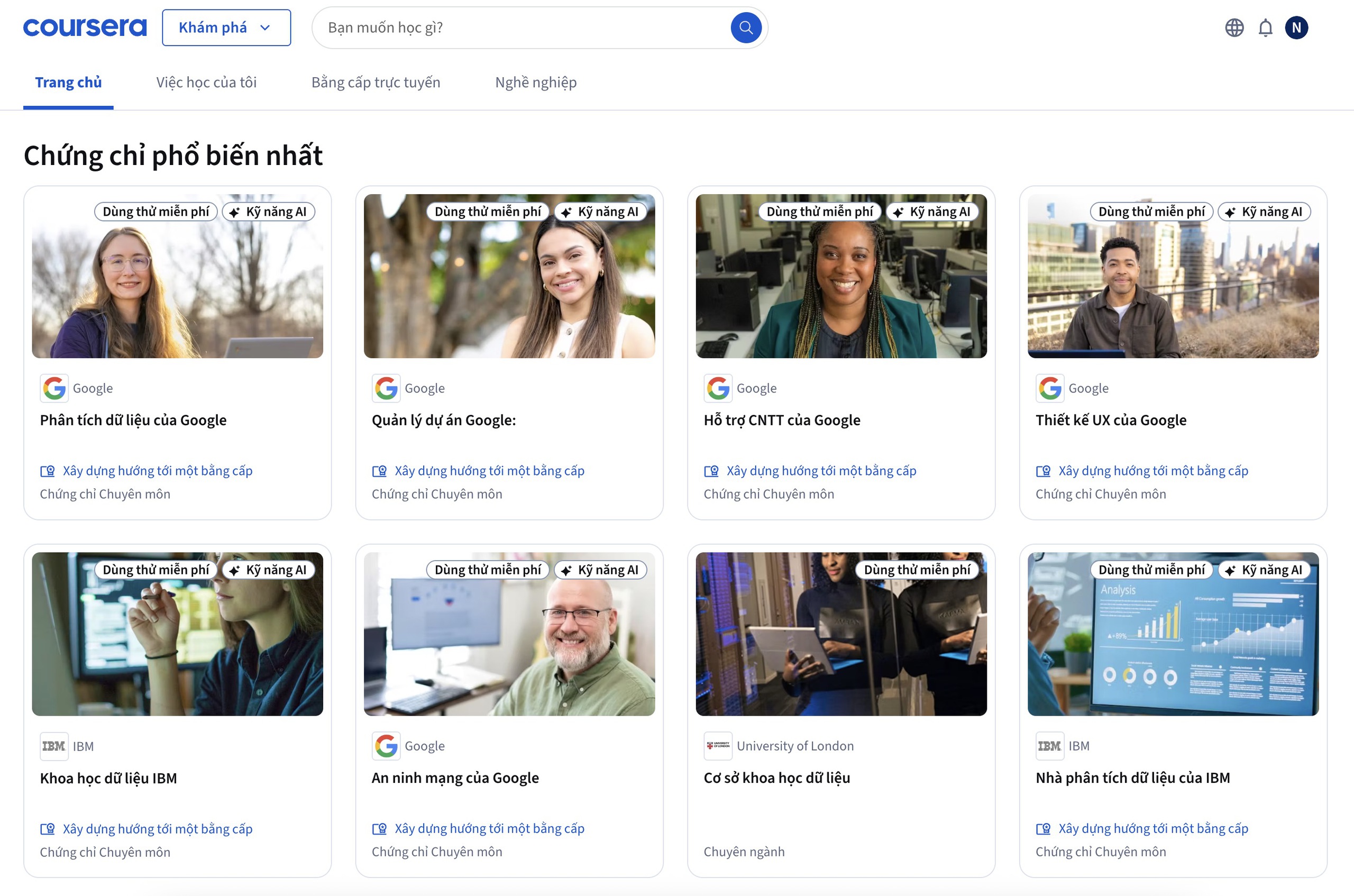
Task: Go to the Nghề nghiệp tab
Action: pyautogui.click(x=535, y=83)
